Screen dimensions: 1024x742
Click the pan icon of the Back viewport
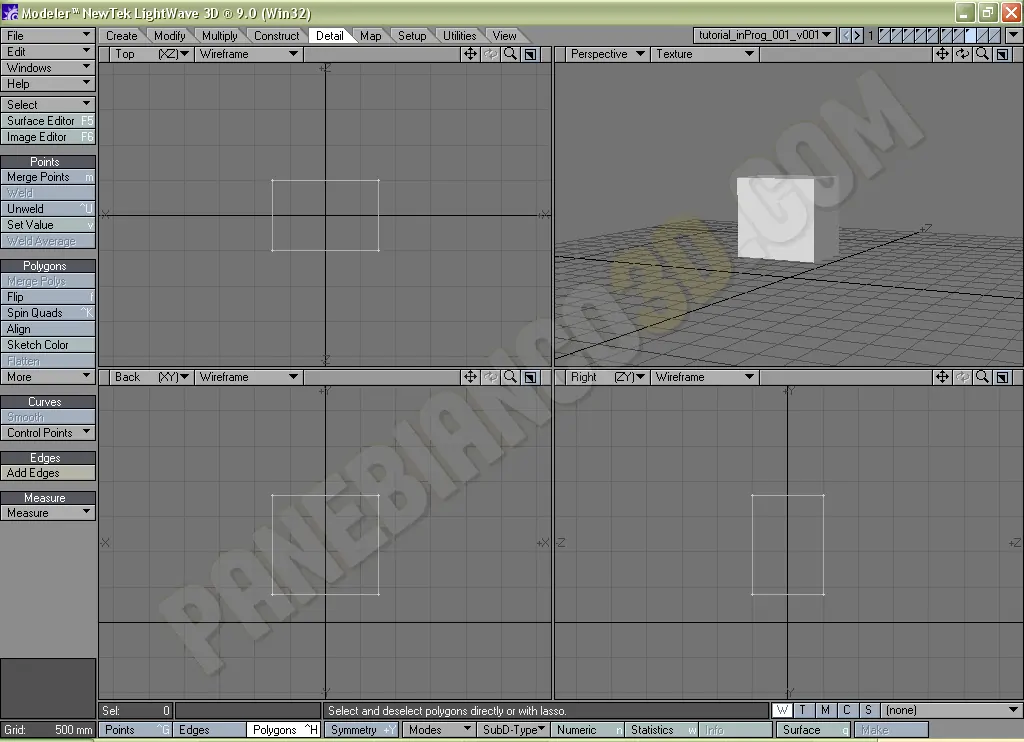[x=470, y=377]
